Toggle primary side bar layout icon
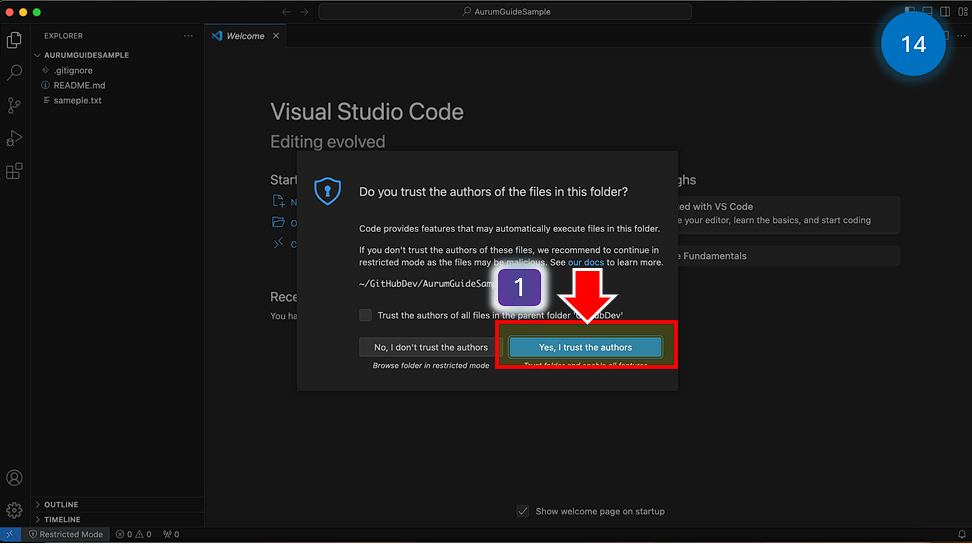 [909, 11]
